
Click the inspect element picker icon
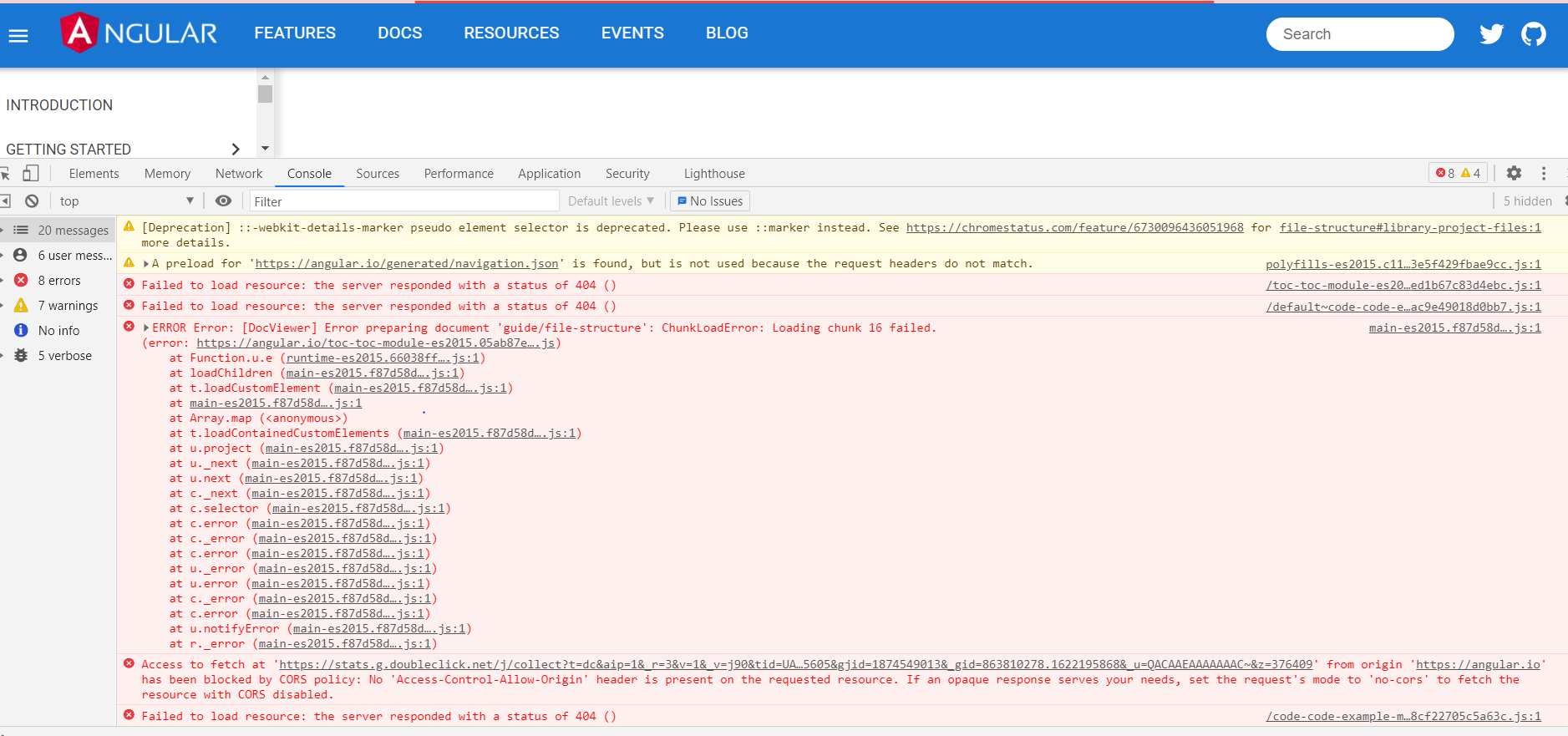coord(5,174)
